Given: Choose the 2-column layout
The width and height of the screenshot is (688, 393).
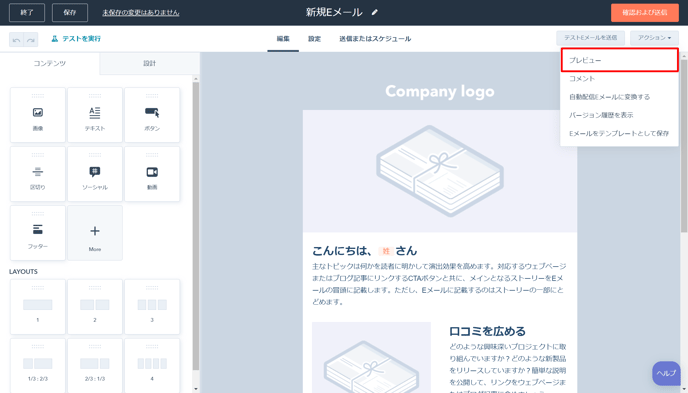Looking at the screenshot, I should (x=95, y=307).
